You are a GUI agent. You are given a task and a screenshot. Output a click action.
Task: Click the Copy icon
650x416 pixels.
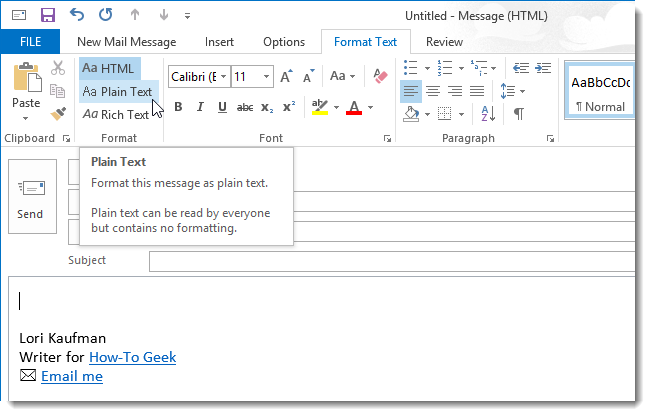click(58, 91)
